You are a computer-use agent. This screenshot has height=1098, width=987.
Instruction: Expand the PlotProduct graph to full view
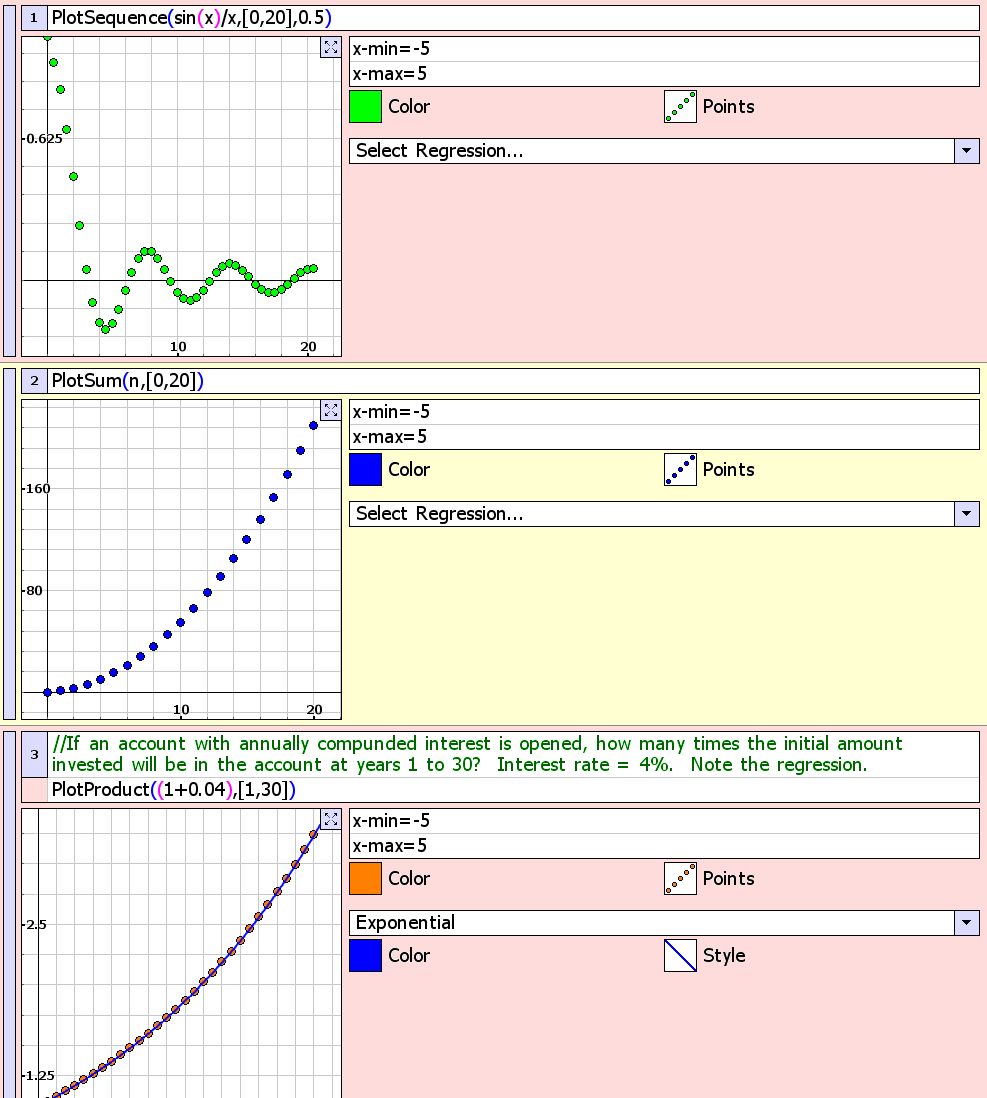tap(331, 819)
